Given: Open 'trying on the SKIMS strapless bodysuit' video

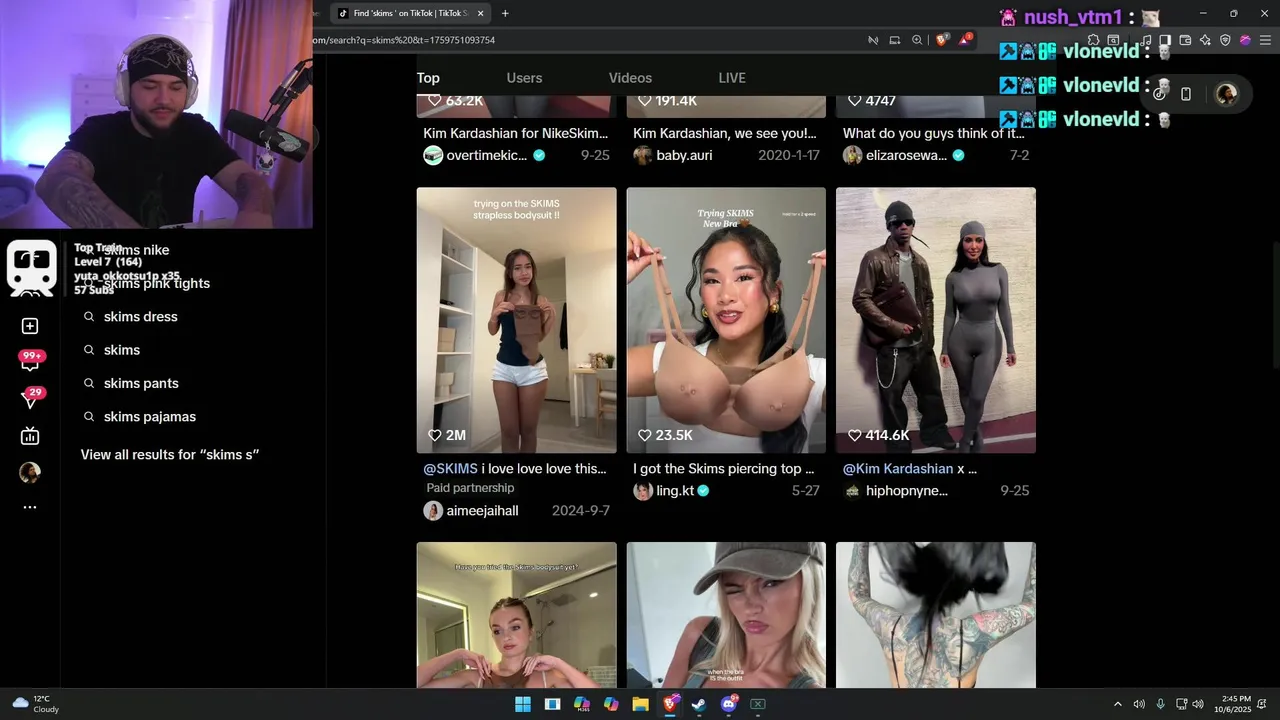Looking at the screenshot, I should click(x=516, y=320).
